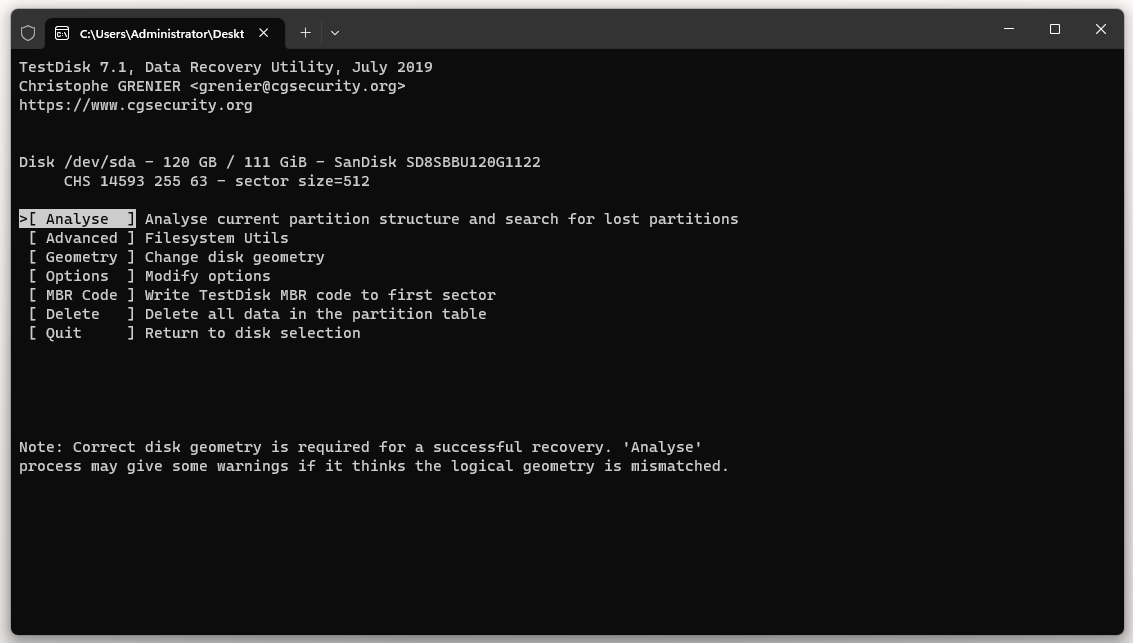
Task: Select Quit to return to disk selection
Action: 62,332
